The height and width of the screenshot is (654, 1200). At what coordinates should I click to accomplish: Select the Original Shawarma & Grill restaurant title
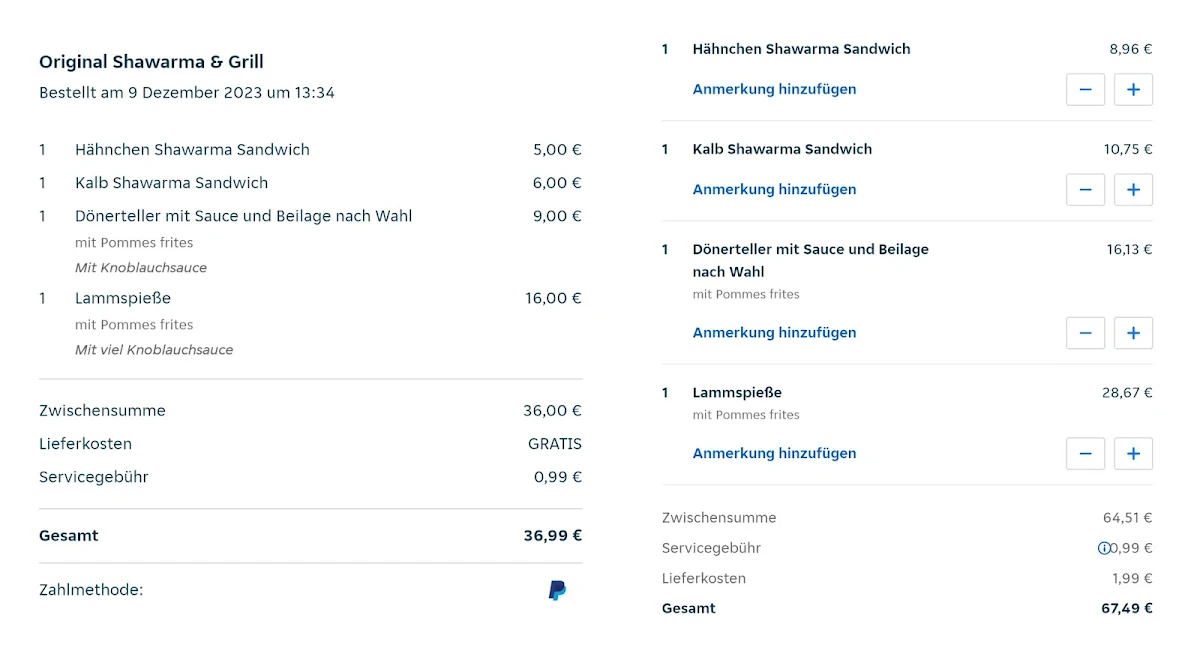(x=151, y=62)
